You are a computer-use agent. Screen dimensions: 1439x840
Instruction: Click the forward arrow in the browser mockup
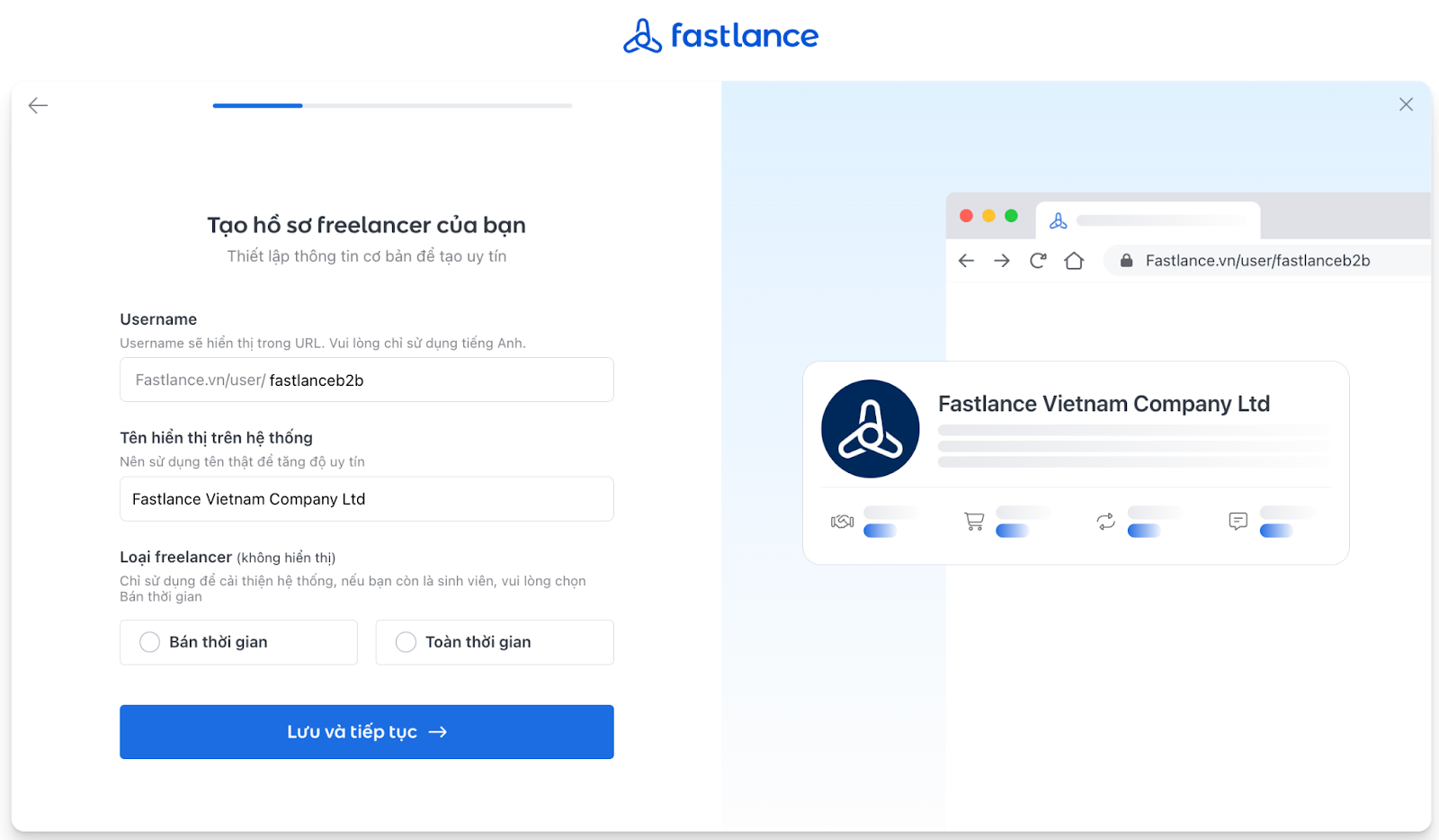[x=1001, y=260]
